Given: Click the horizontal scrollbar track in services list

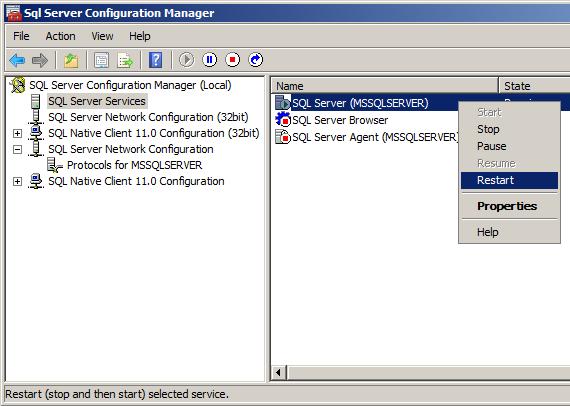Looking at the screenshot, I should click(x=428, y=373).
